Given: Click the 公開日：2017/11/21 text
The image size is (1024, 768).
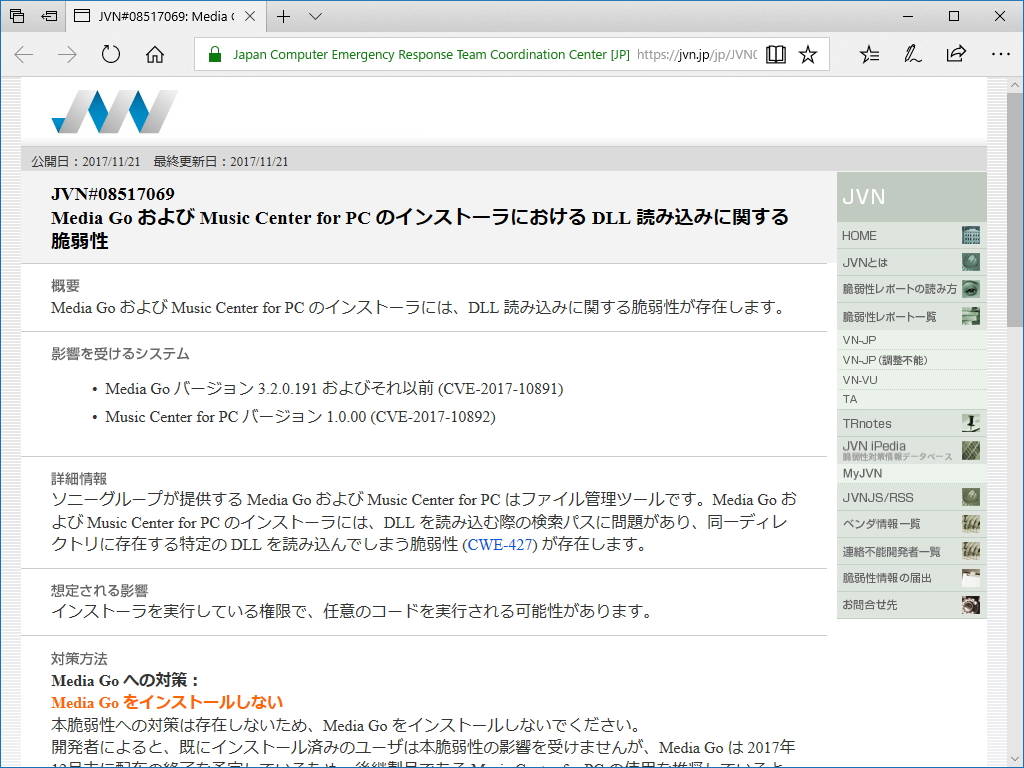Looking at the screenshot, I should (x=86, y=161).
